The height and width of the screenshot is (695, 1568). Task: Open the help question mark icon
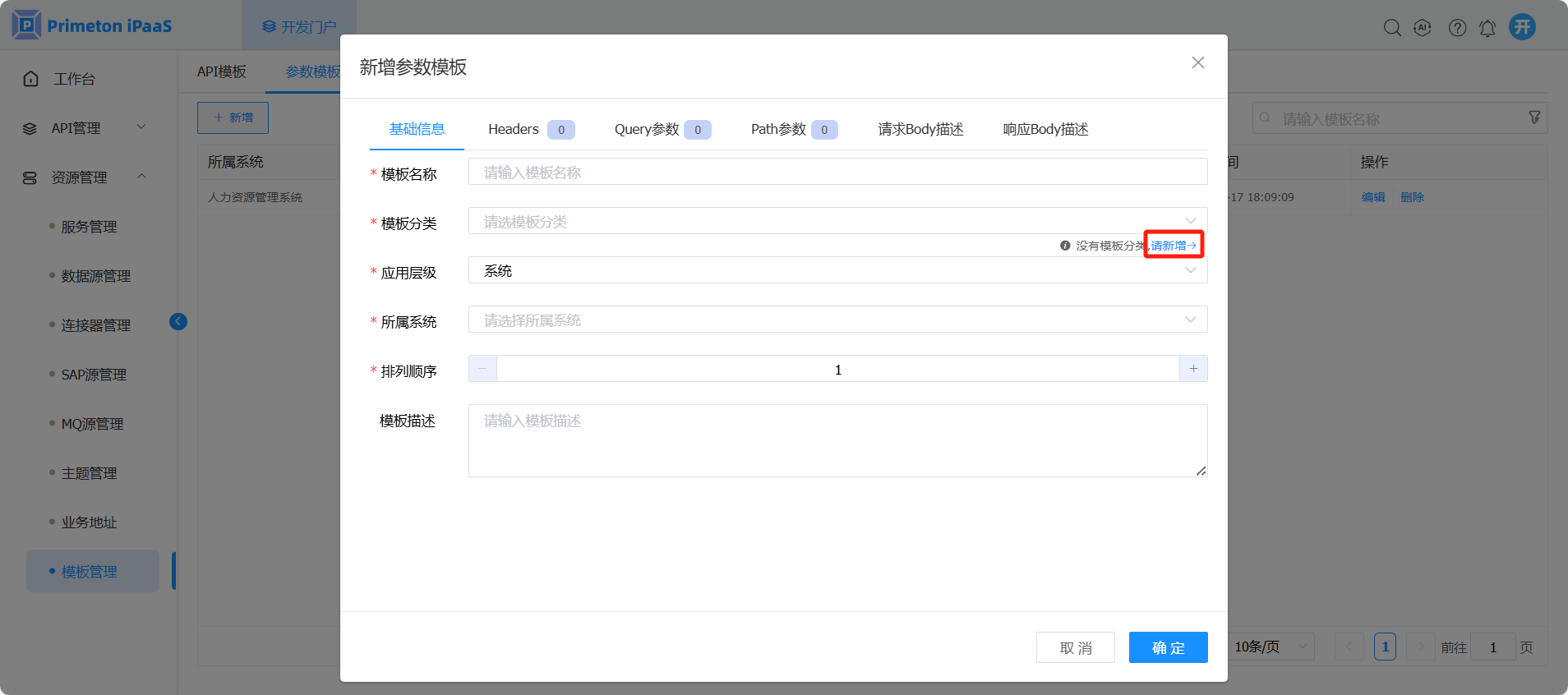point(1457,28)
